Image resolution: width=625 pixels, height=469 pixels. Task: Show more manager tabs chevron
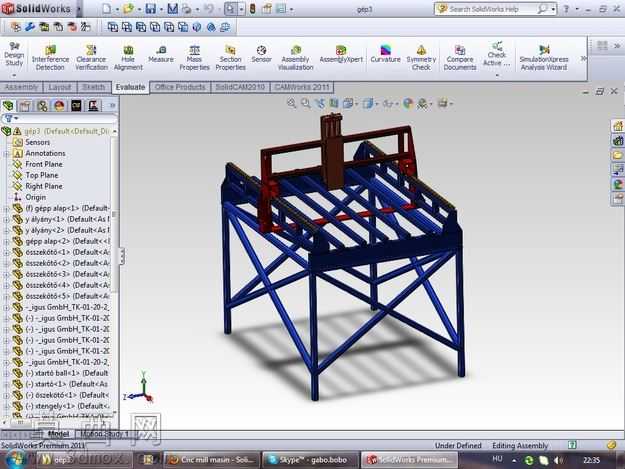[112, 106]
